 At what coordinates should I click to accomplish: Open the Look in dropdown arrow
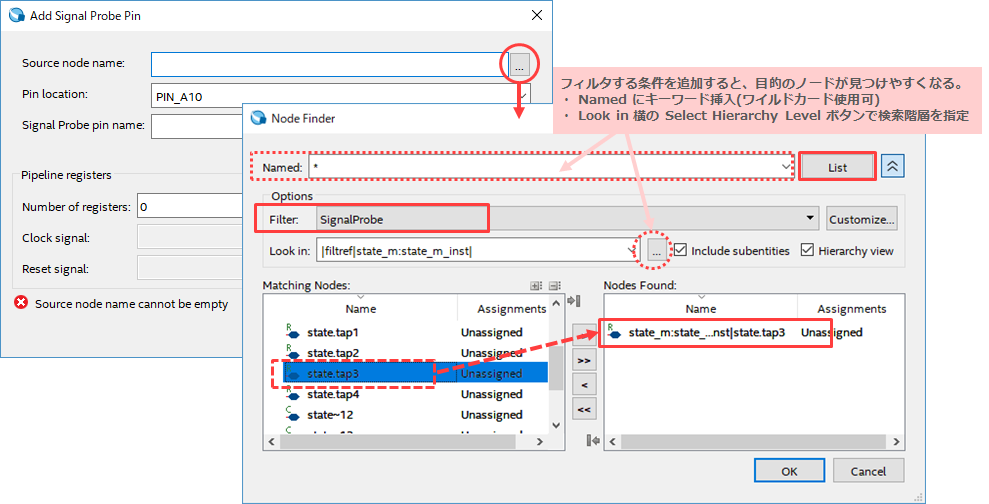pos(633,250)
